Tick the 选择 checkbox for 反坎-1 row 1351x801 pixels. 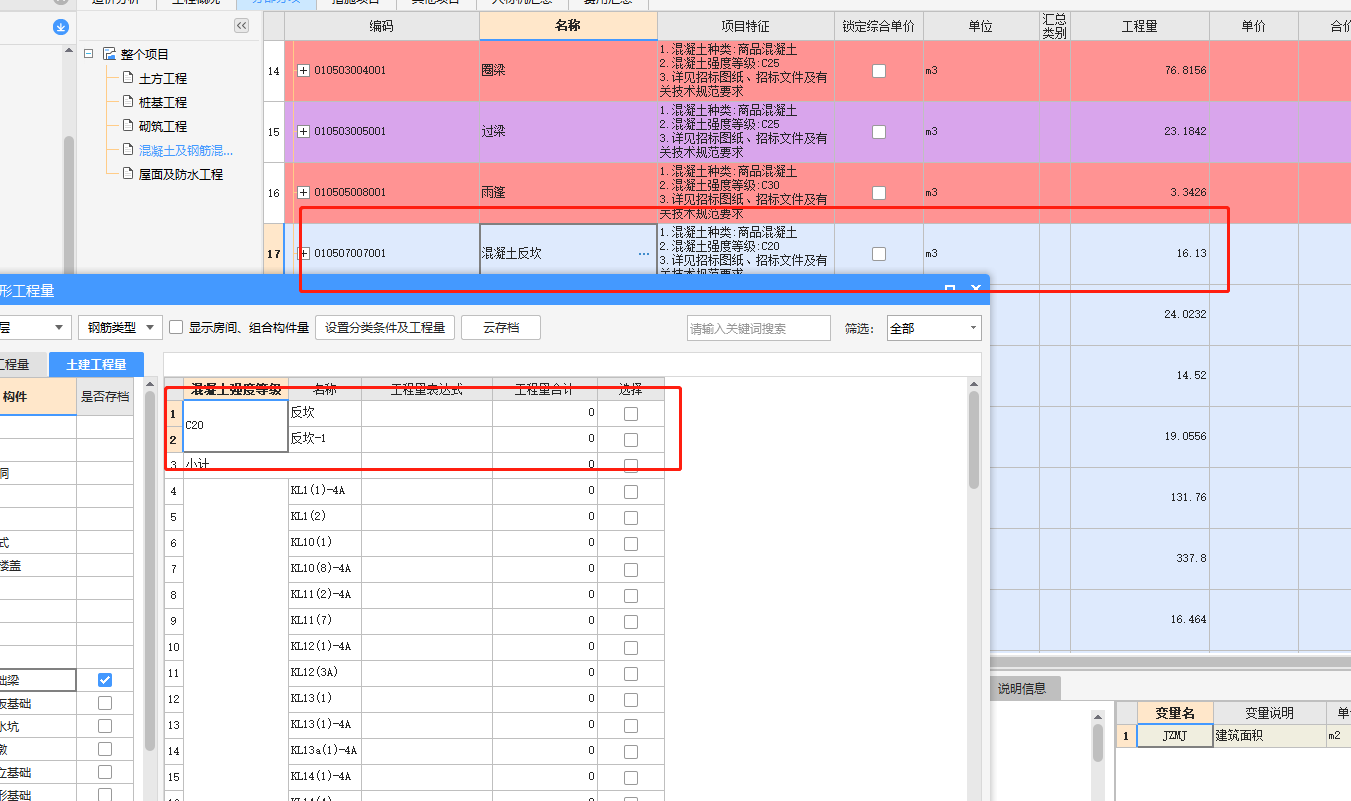click(x=631, y=440)
